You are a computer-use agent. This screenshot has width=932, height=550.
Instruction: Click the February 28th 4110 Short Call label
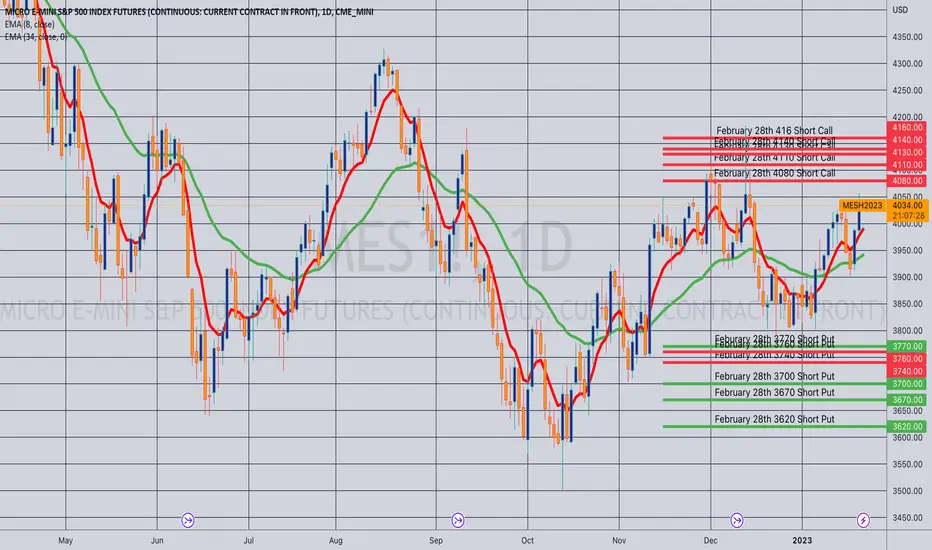click(774, 158)
